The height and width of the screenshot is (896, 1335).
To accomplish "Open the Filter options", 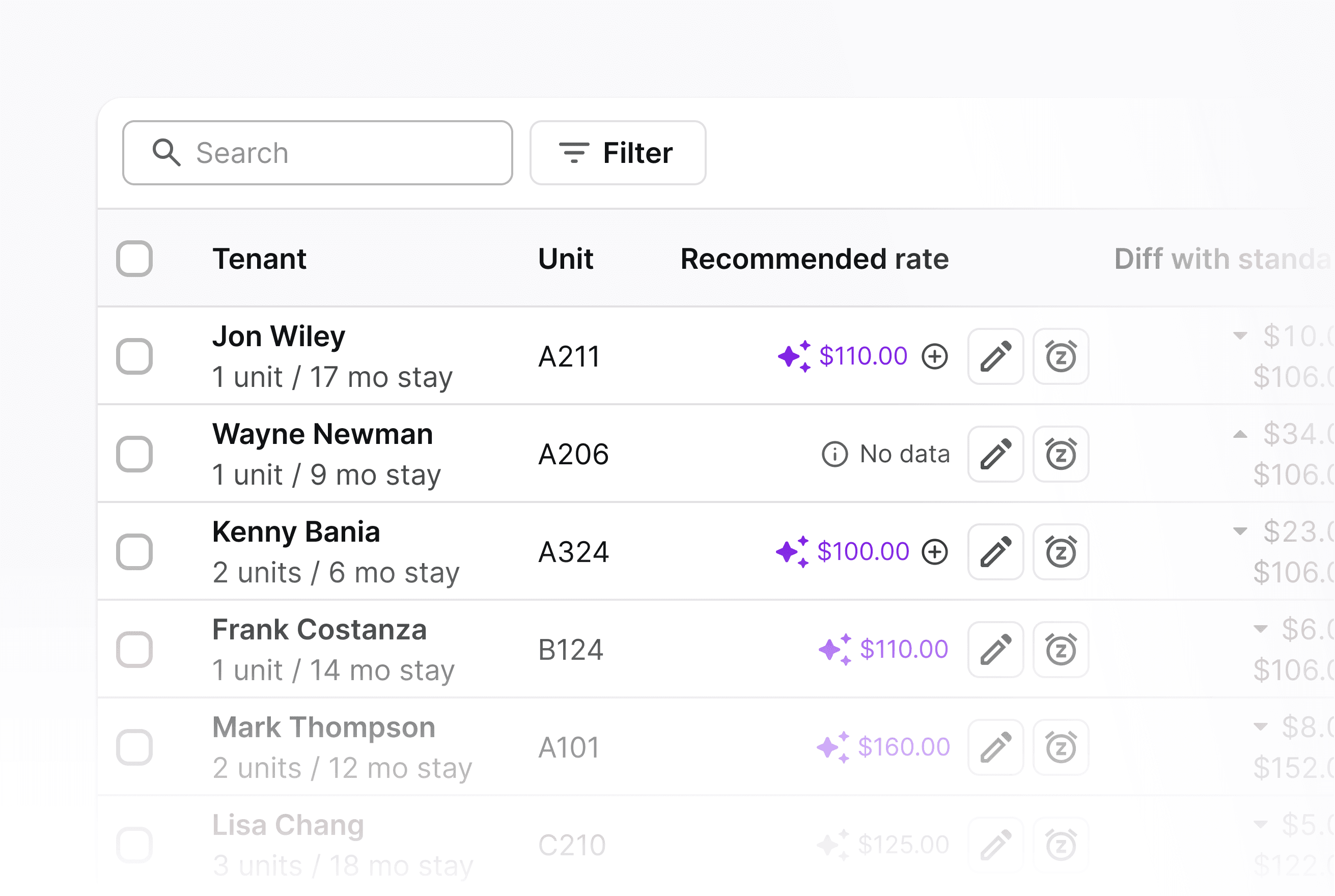I will (618, 153).
